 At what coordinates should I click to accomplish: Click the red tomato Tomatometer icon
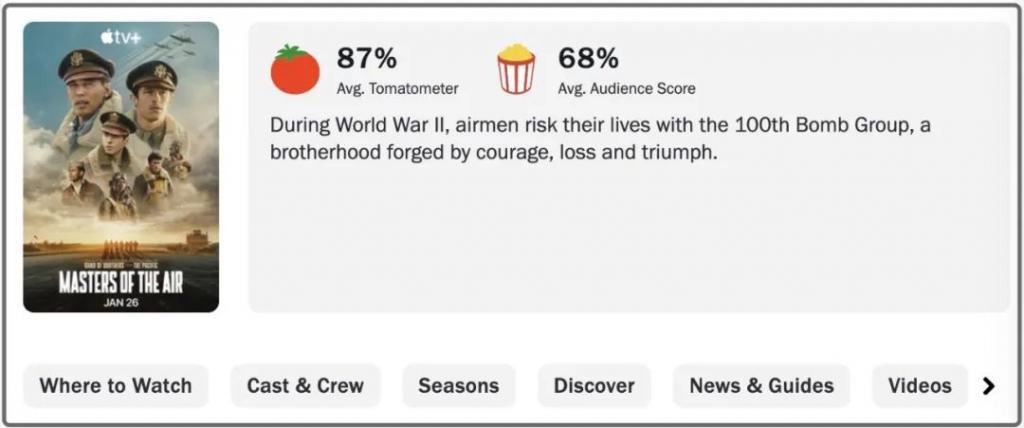pyautogui.click(x=295, y=69)
